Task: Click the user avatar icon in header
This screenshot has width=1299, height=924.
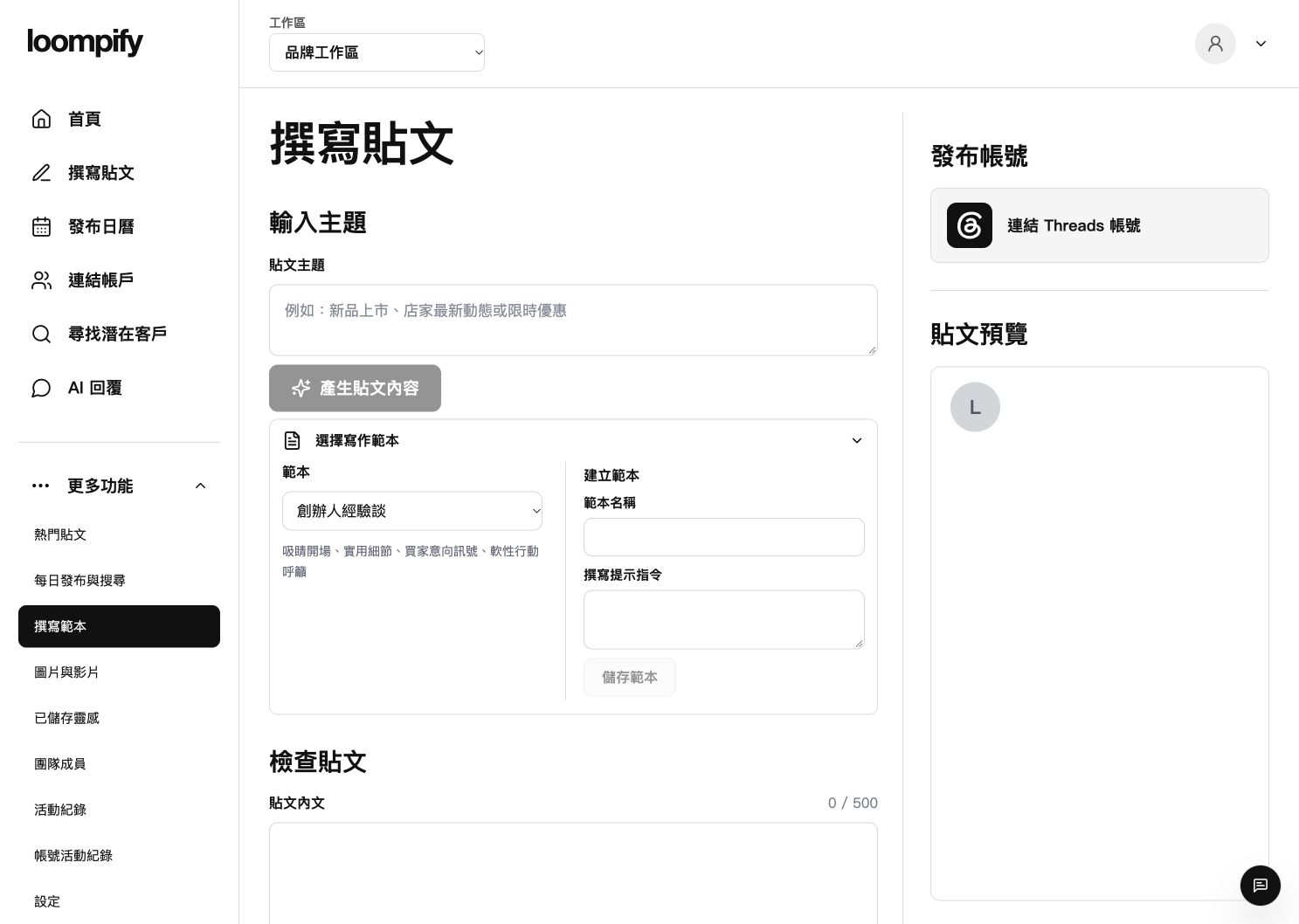Action: [x=1215, y=44]
